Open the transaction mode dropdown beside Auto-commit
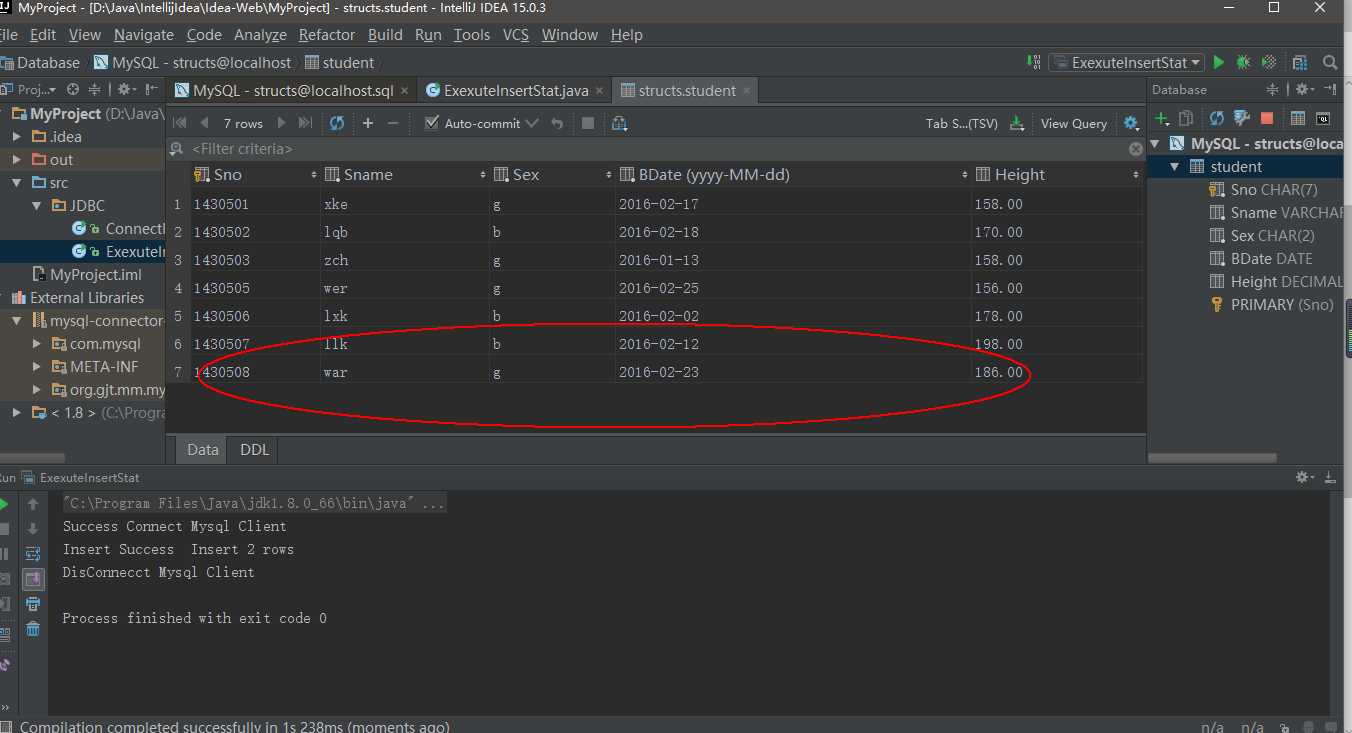The width and height of the screenshot is (1352, 733). click(x=531, y=123)
